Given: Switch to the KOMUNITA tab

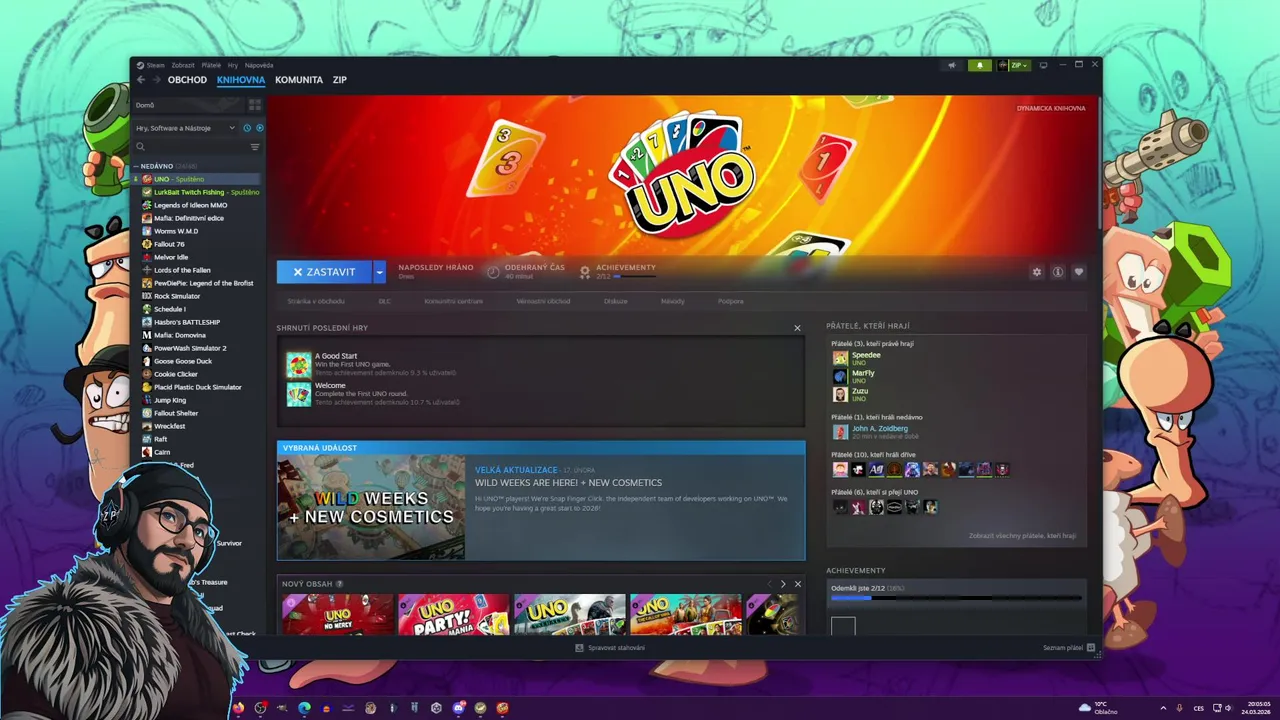Looking at the screenshot, I should pos(299,80).
